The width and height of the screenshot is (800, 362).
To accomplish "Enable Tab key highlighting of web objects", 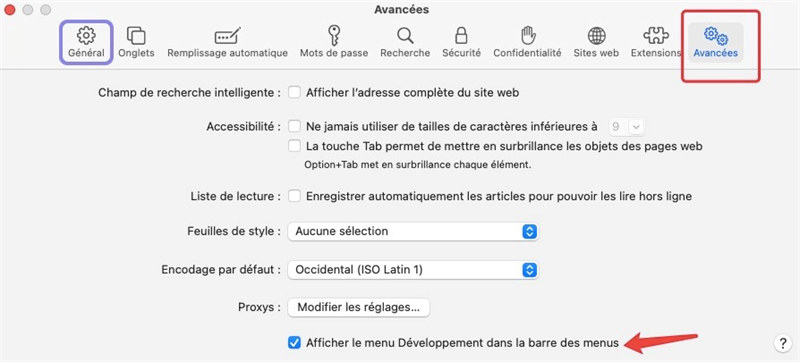I will 294,146.
